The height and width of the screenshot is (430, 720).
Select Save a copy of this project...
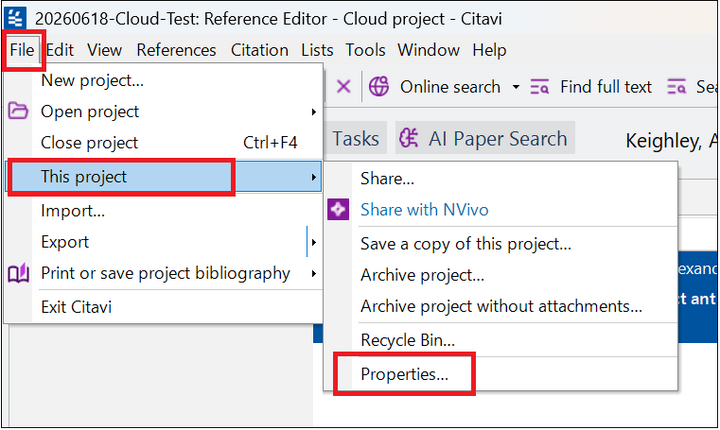(466, 243)
